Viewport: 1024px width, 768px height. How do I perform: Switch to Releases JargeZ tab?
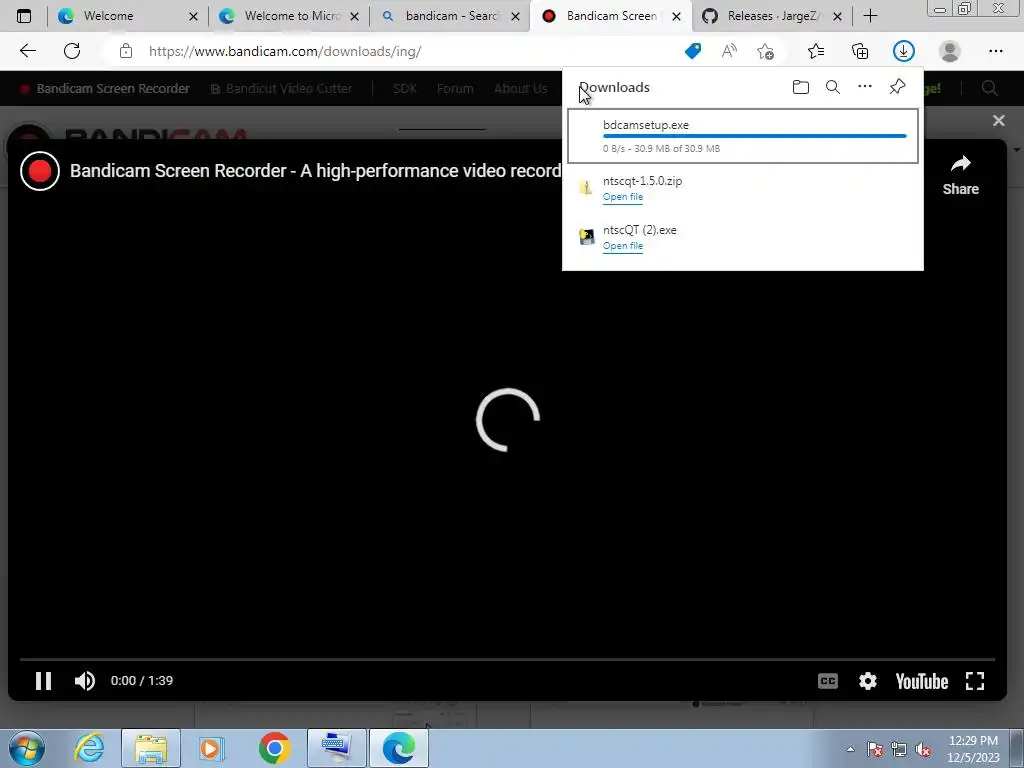click(x=773, y=16)
